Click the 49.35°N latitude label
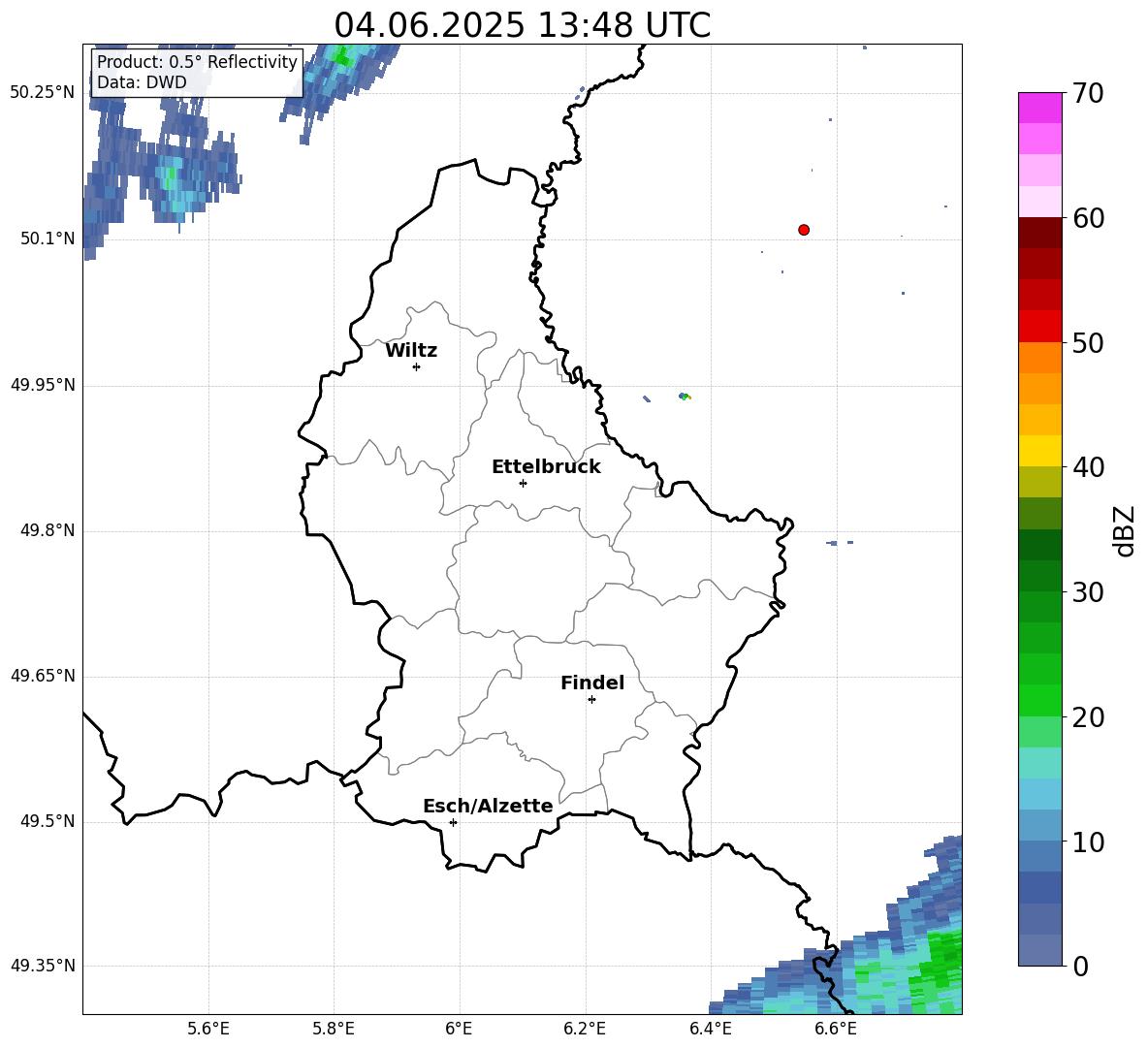This screenshot has height=1048, width=1148. [x=43, y=966]
